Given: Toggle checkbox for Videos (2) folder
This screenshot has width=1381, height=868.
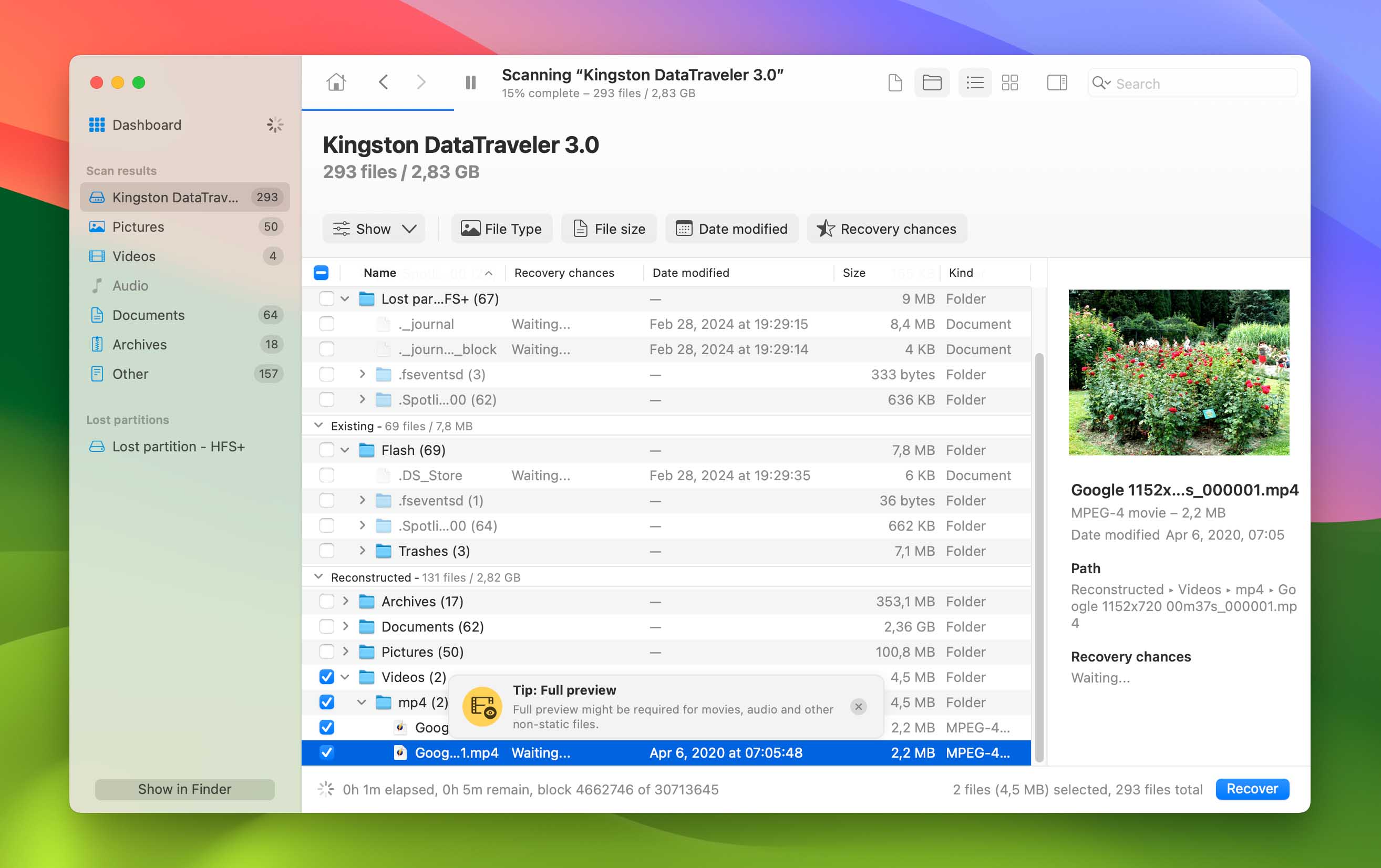Looking at the screenshot, I should 326,676.
